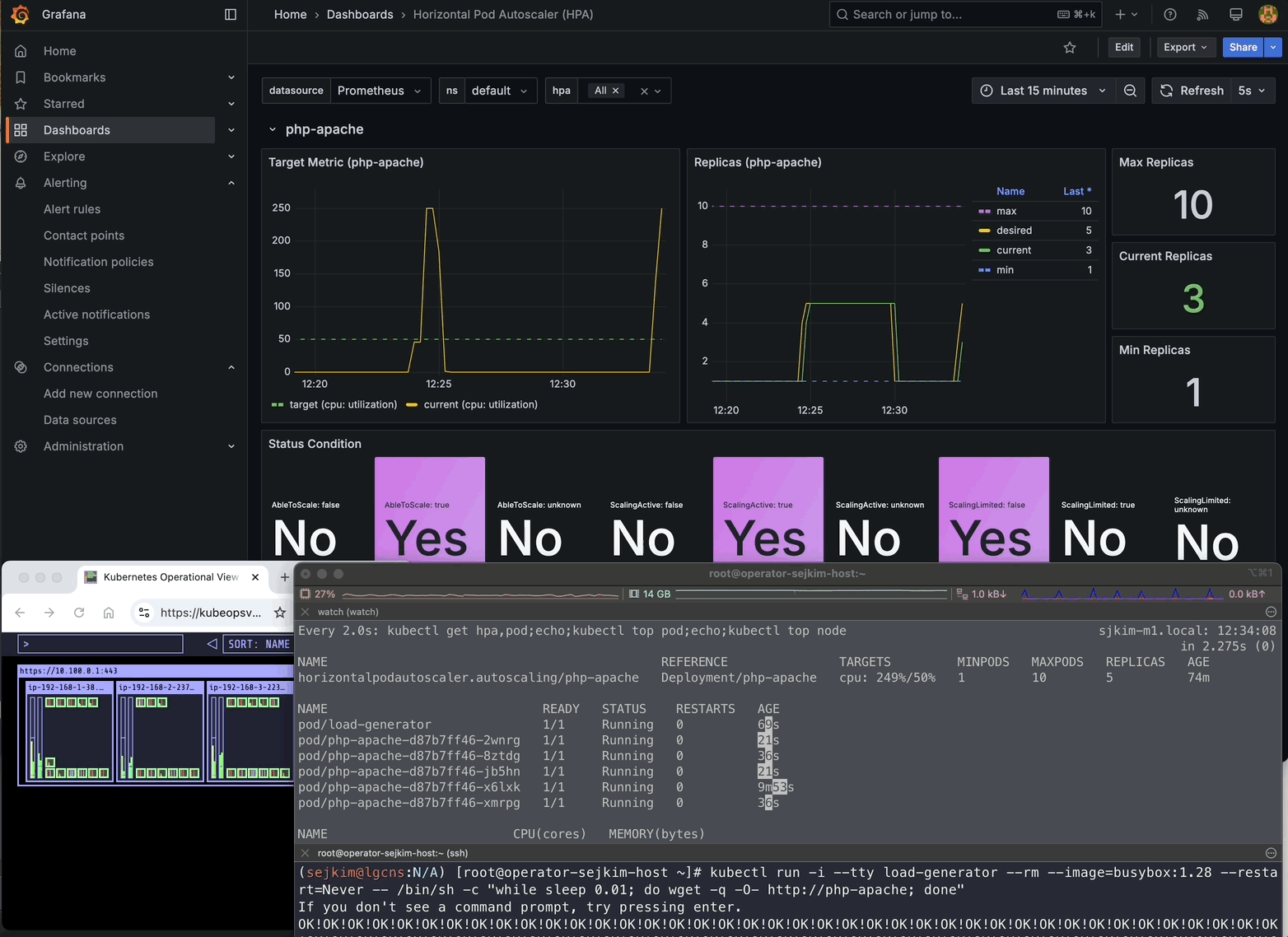The height and width of the screenshot is (937, 1288).
Task: Click the Refresh dashboard button
Action: pos(1192,91)
